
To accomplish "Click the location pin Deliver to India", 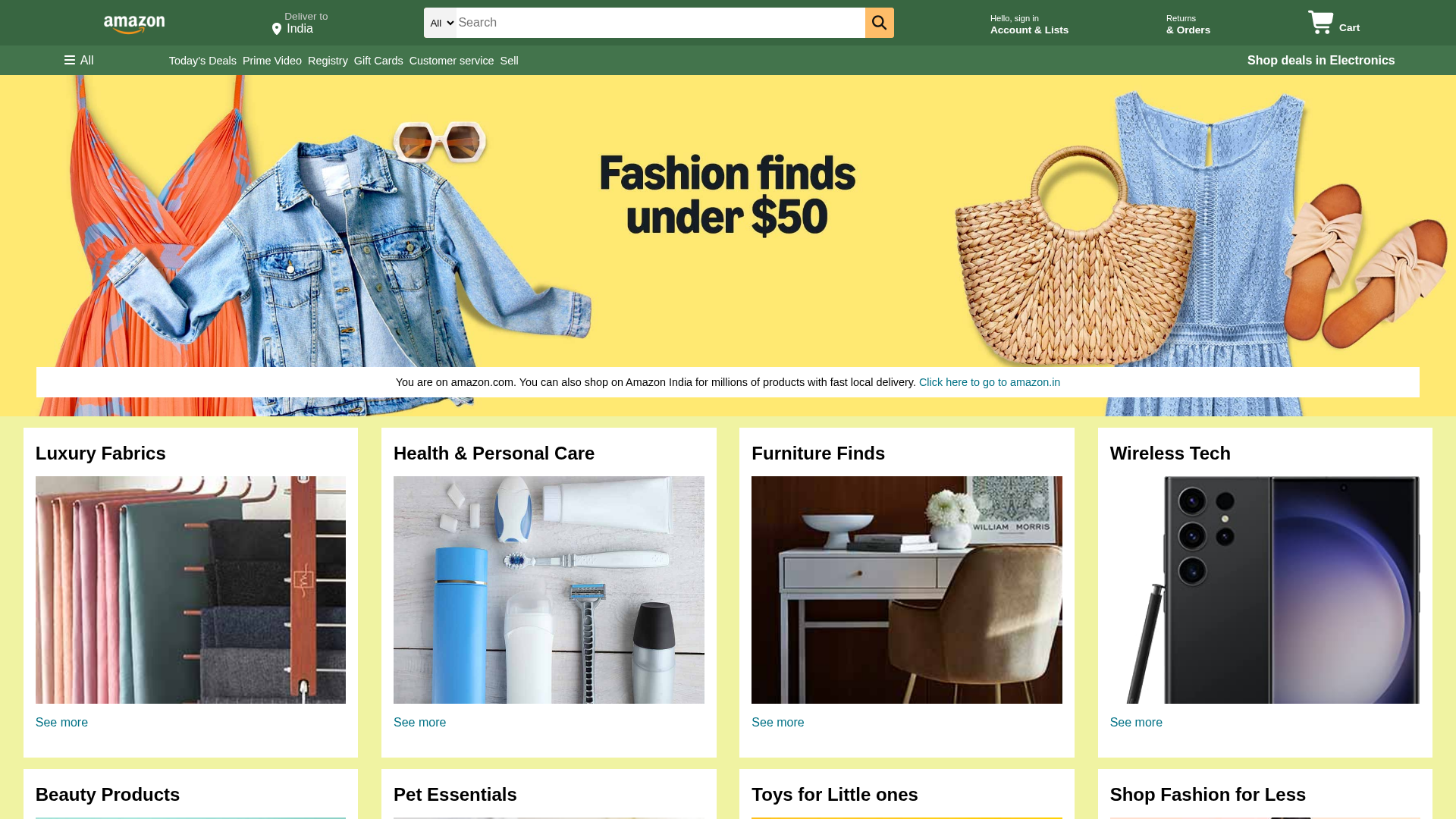I will (x=300, y=23).
